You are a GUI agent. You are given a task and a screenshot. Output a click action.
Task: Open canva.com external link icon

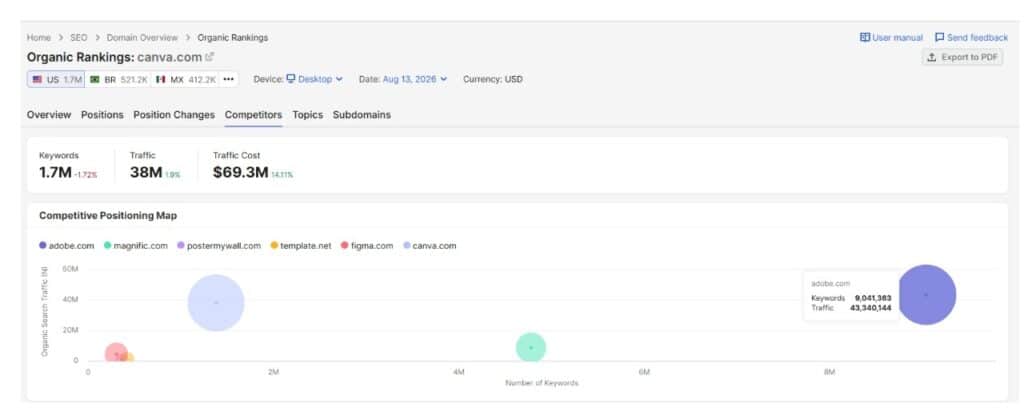coord(210,57)
